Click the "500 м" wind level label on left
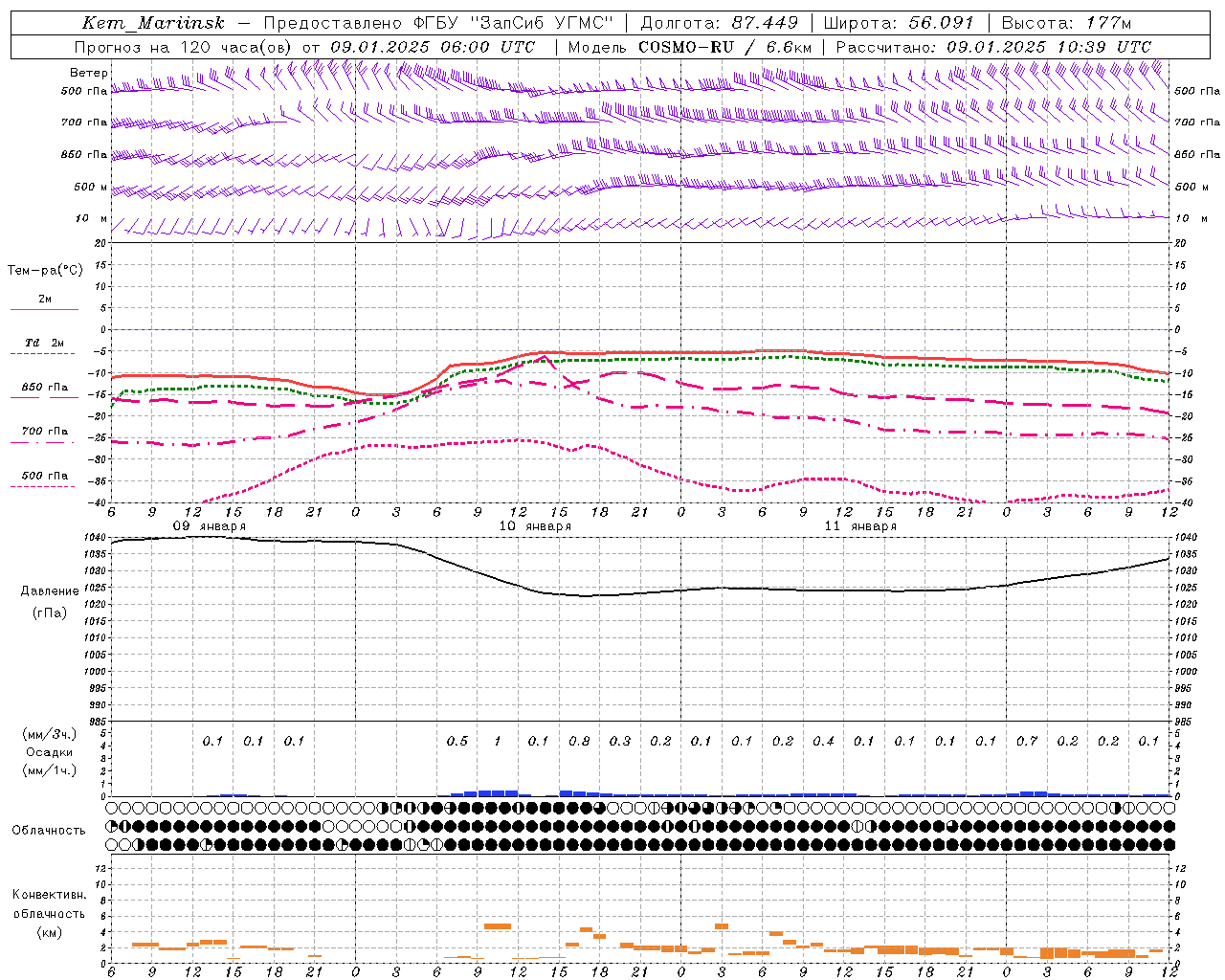The height and width of the screenshot is (980, 1225). (x=91, y=187)
